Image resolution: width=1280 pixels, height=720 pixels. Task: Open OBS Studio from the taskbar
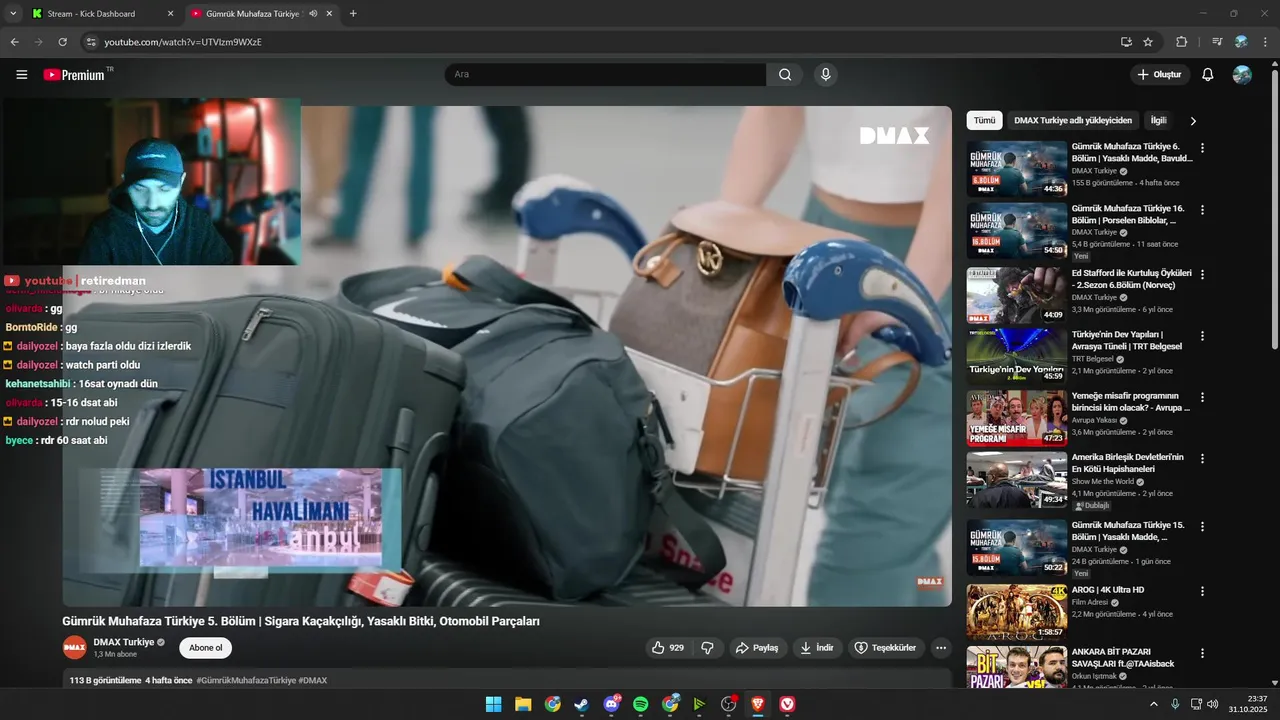coord(729,704)
